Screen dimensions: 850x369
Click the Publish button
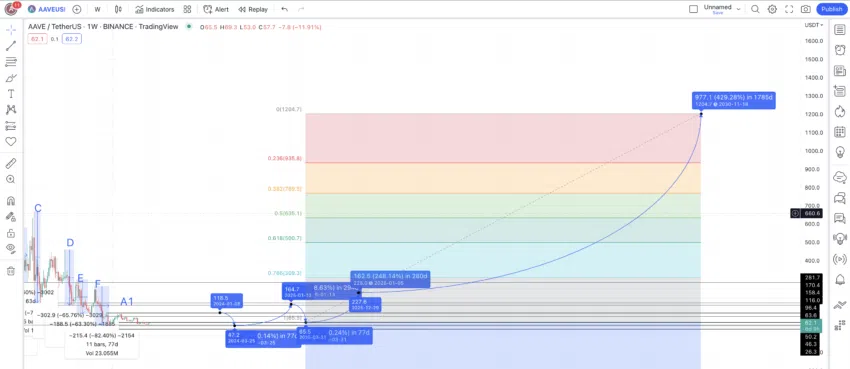(831, 9)
